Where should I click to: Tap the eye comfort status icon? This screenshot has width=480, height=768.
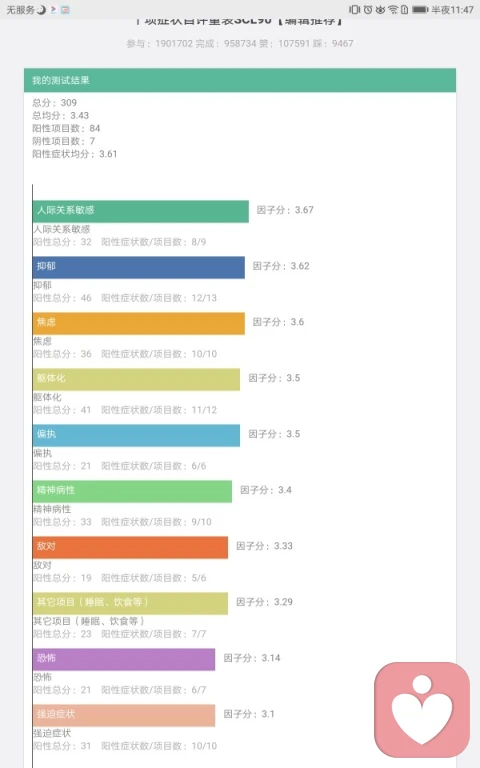pos(380,9)
